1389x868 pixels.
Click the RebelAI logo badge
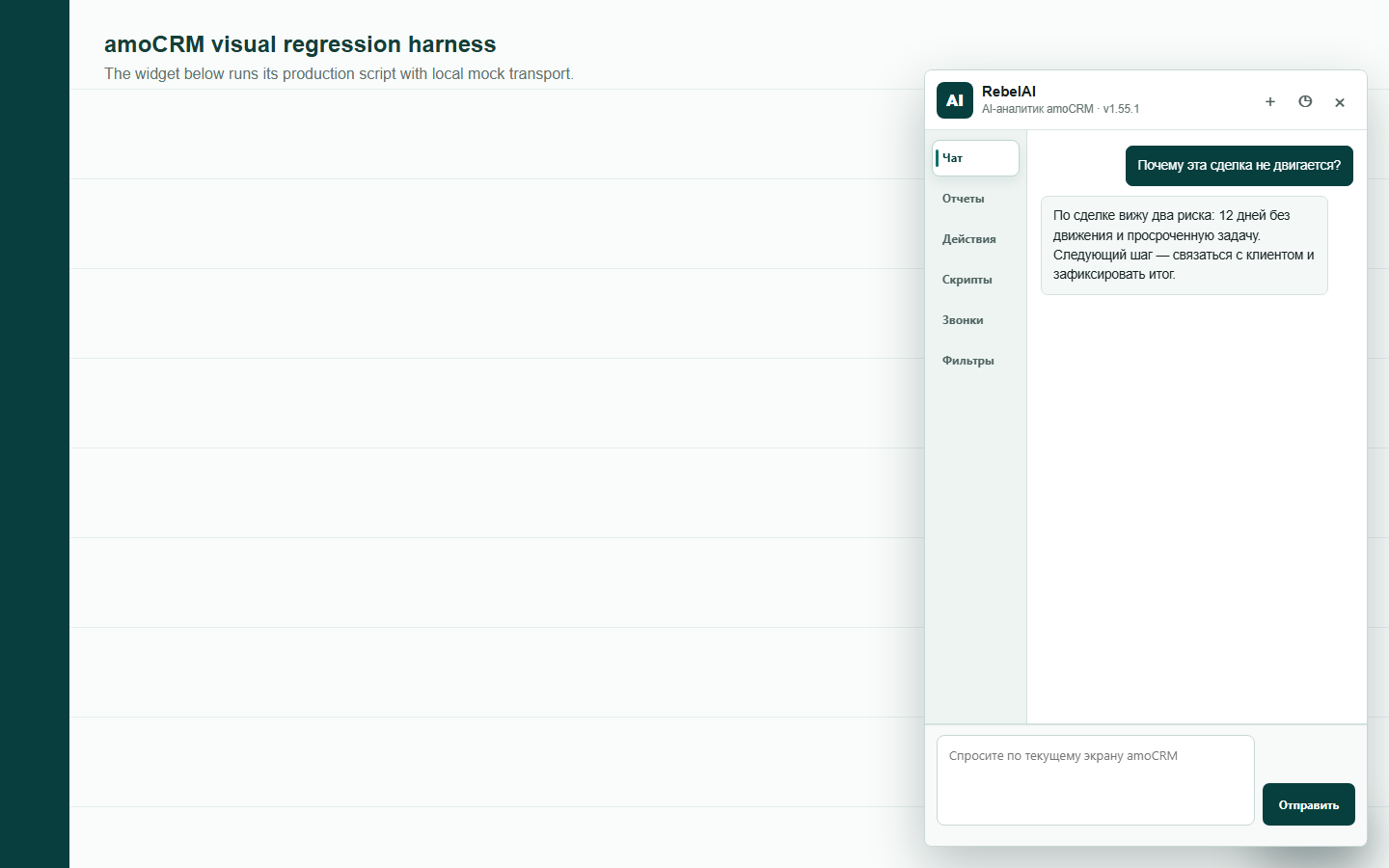point(955,100)
